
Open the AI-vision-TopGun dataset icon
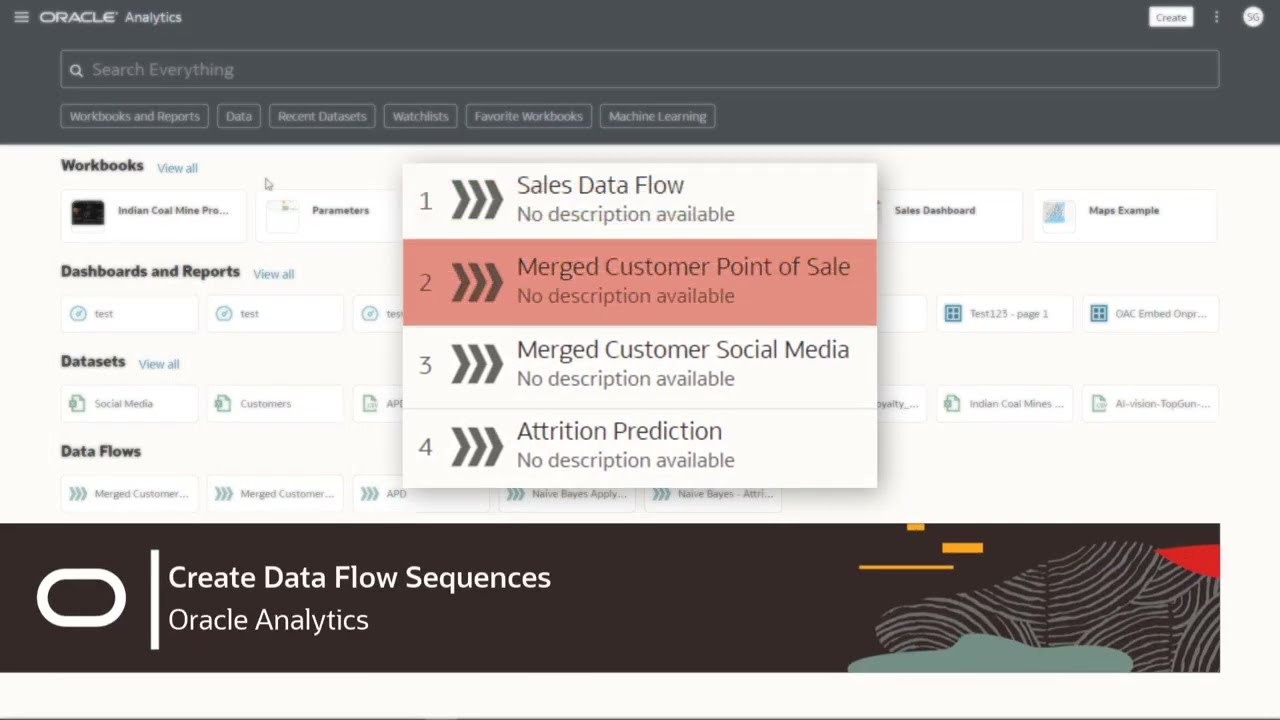(x=1099, y=404)
